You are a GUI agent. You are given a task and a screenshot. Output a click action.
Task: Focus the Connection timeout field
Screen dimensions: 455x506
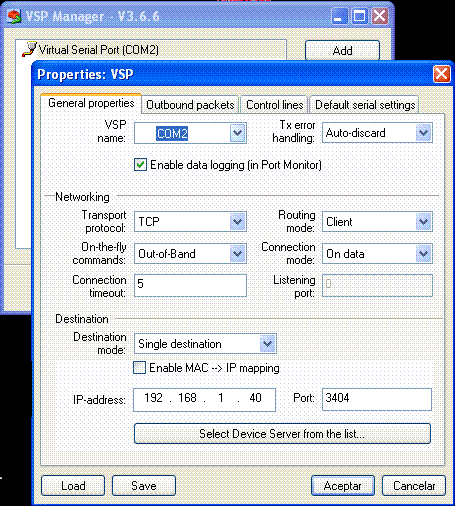pyautogui.click(x=190, y=285)
